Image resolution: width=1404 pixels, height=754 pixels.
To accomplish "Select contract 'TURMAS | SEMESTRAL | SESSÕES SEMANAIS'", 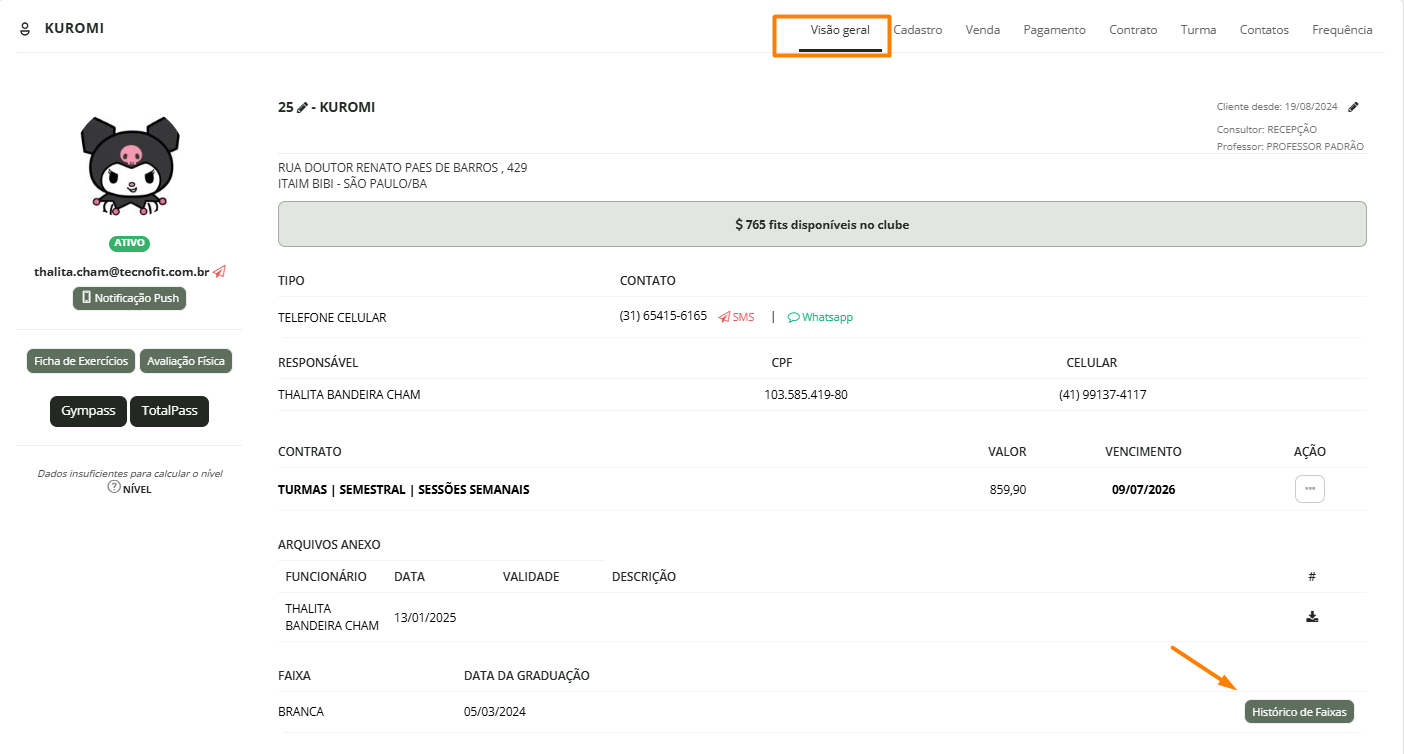I will [x=404, y=490].
